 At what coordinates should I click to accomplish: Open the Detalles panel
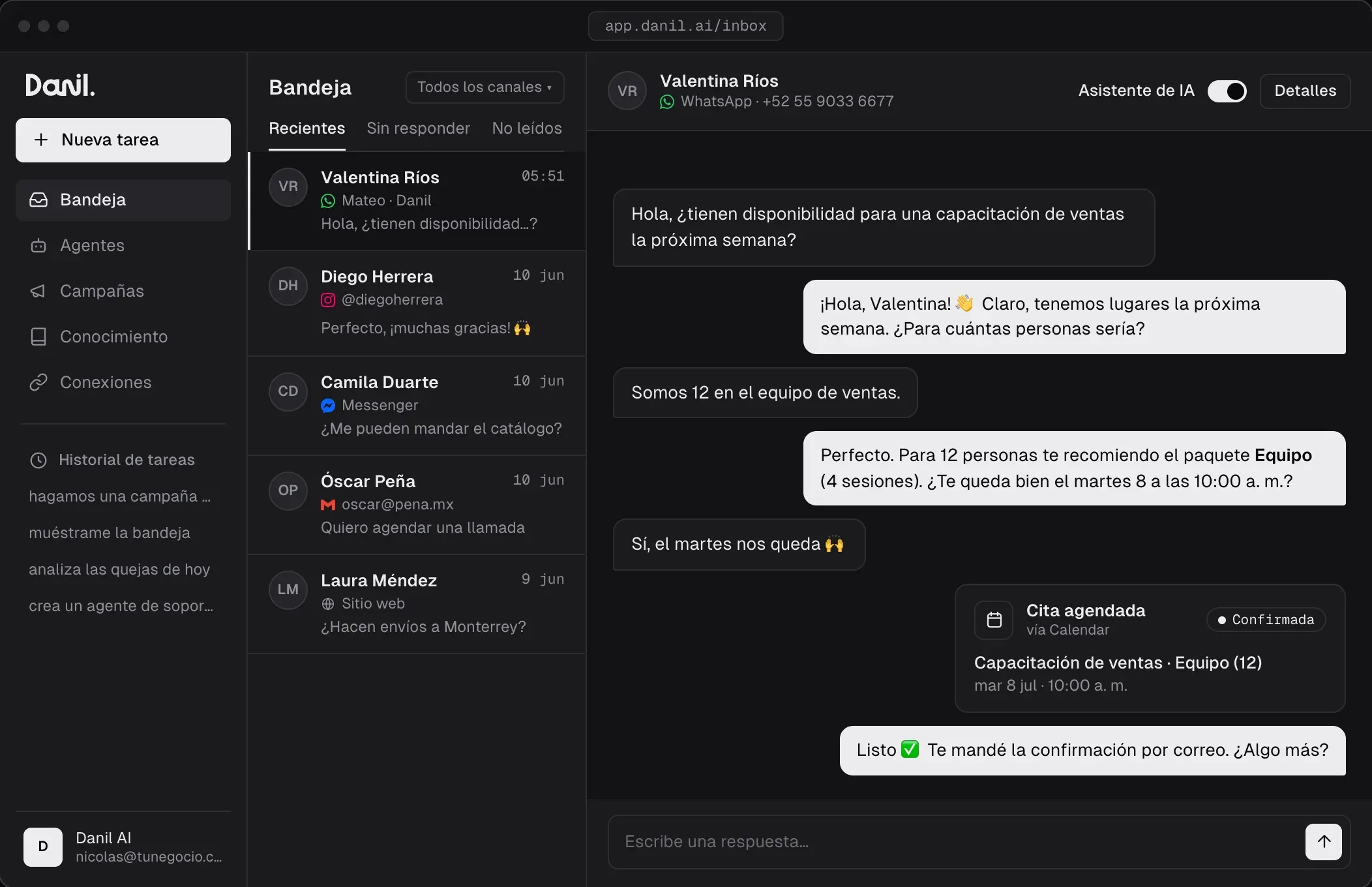point(1305,91)
